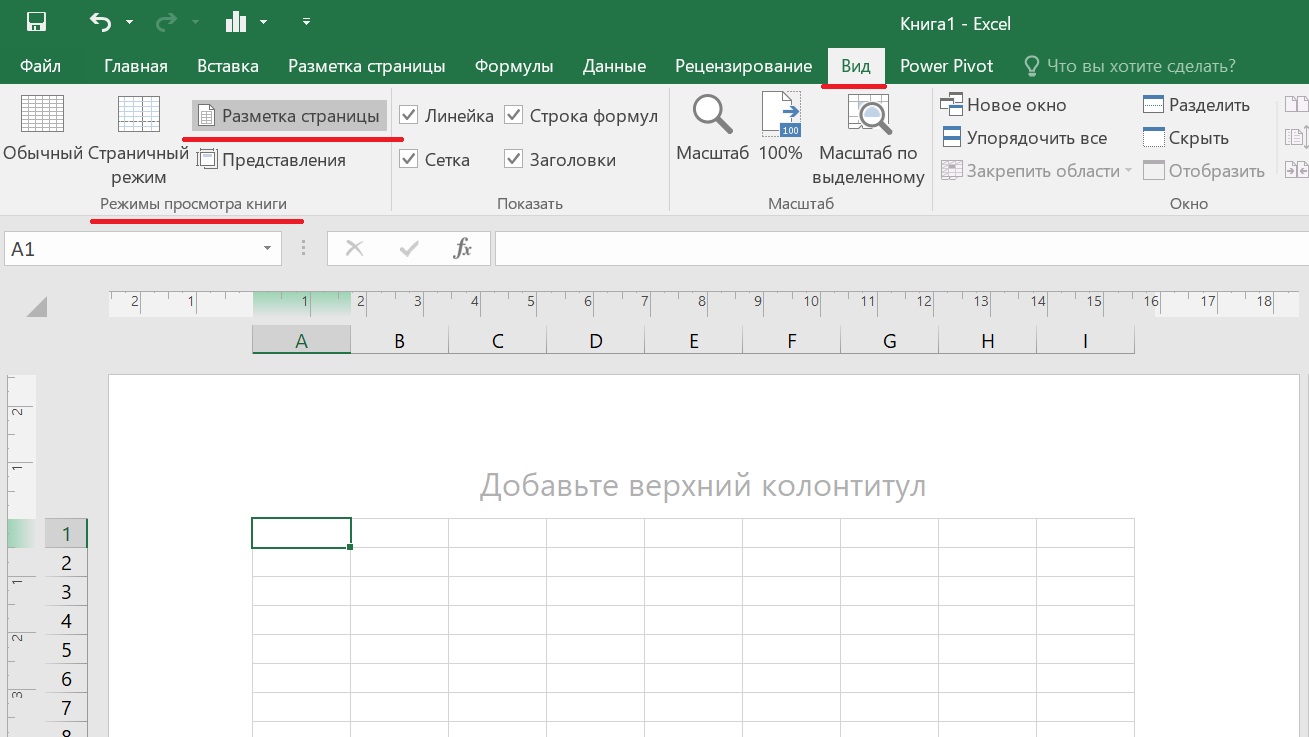Open Представления custom views

(x=271, y=159)
